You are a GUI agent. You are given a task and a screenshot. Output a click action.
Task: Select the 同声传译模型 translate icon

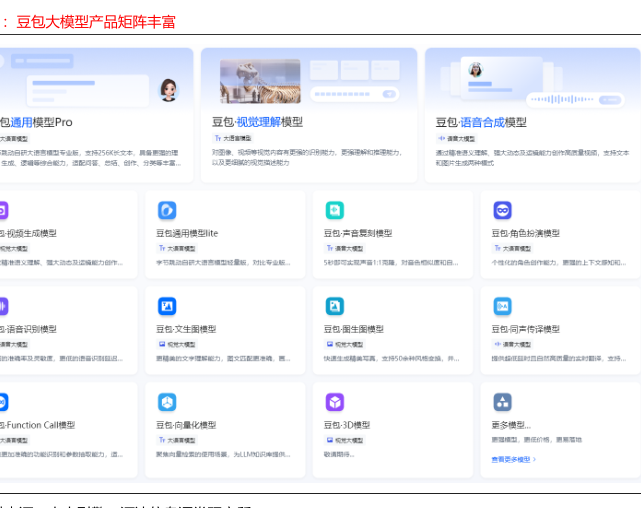[x=502, y=306]
